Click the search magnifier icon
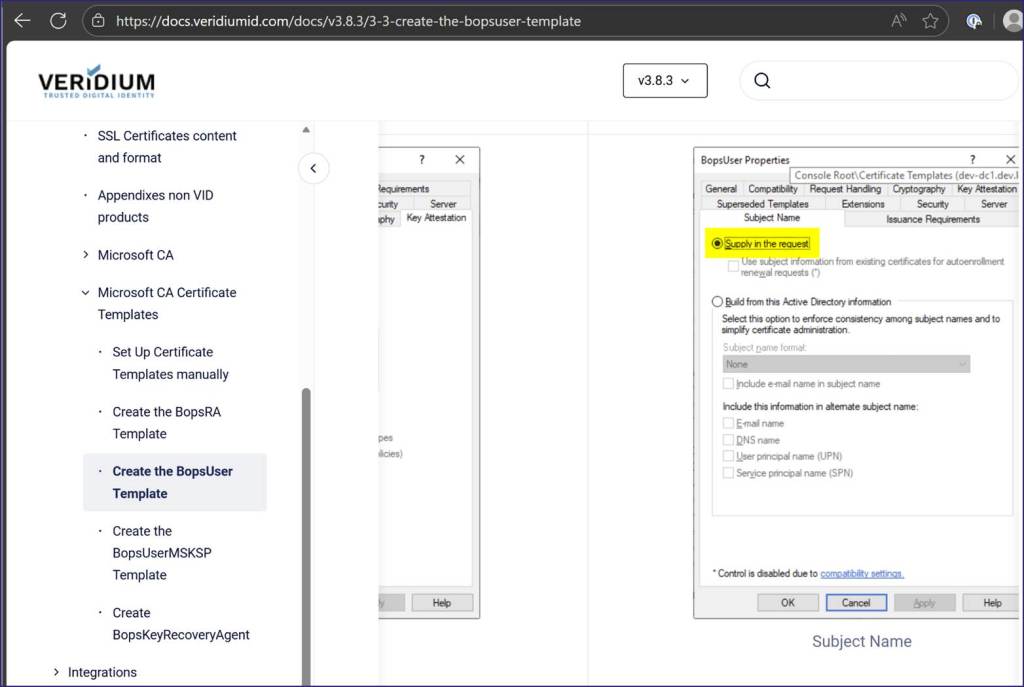 click(x=762, y=81)
